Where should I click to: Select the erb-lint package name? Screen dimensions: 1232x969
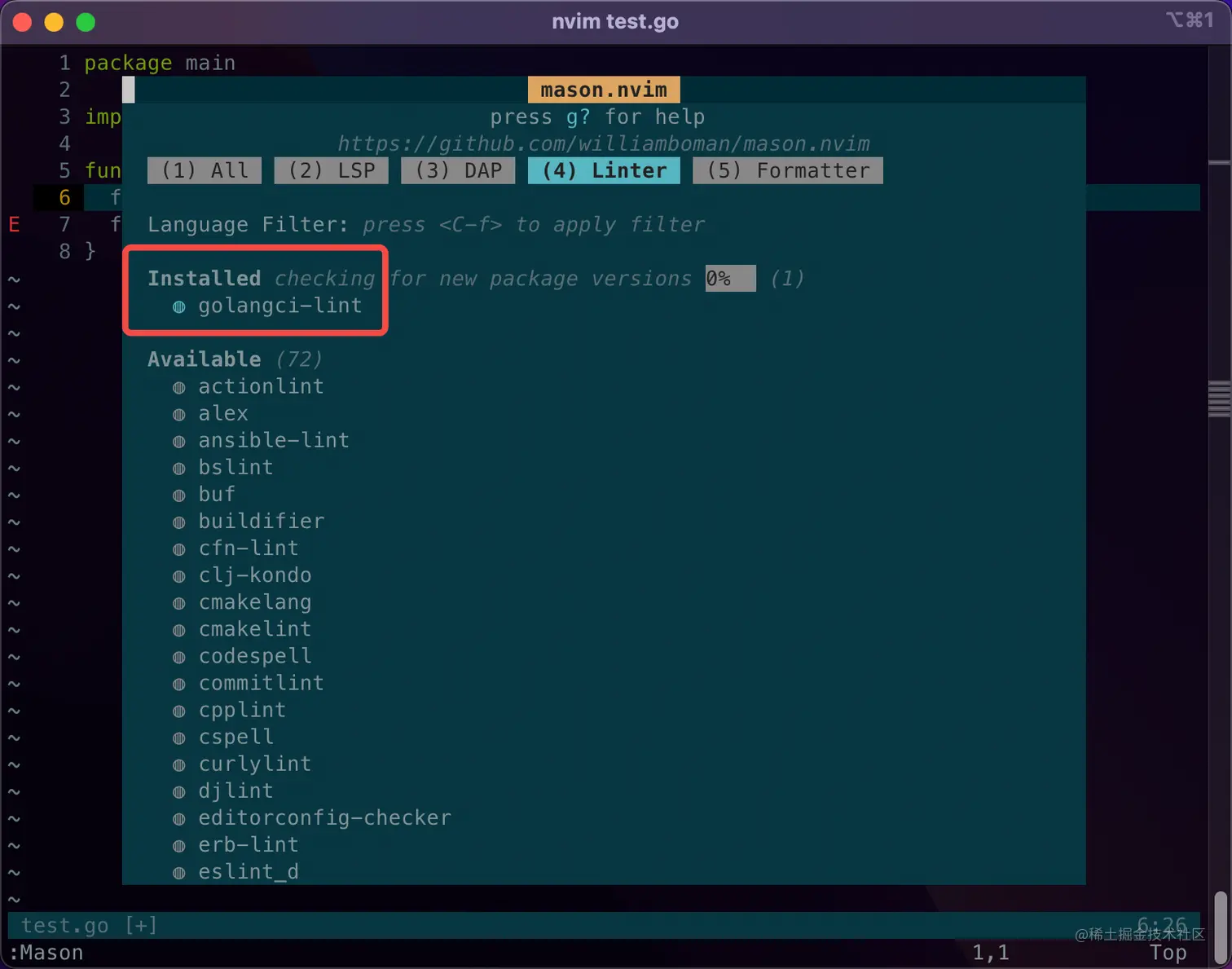(x=249, y=843)
